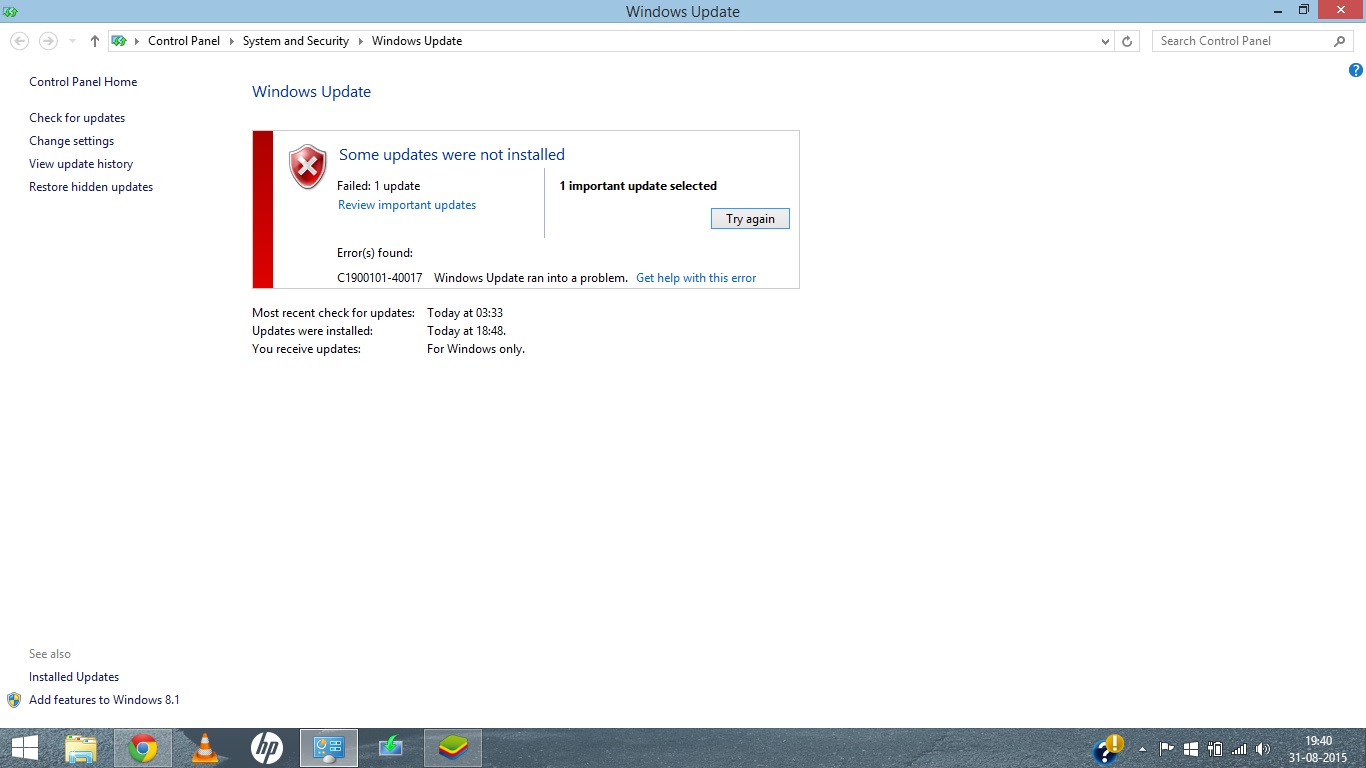Expand the address bar history dropdown
The height and width of the screenshot is (768, 1366).
(x=1105, y=41)
